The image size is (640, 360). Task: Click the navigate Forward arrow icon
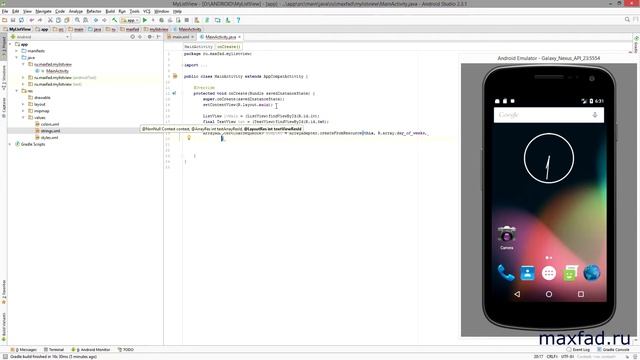pos(104,20)
